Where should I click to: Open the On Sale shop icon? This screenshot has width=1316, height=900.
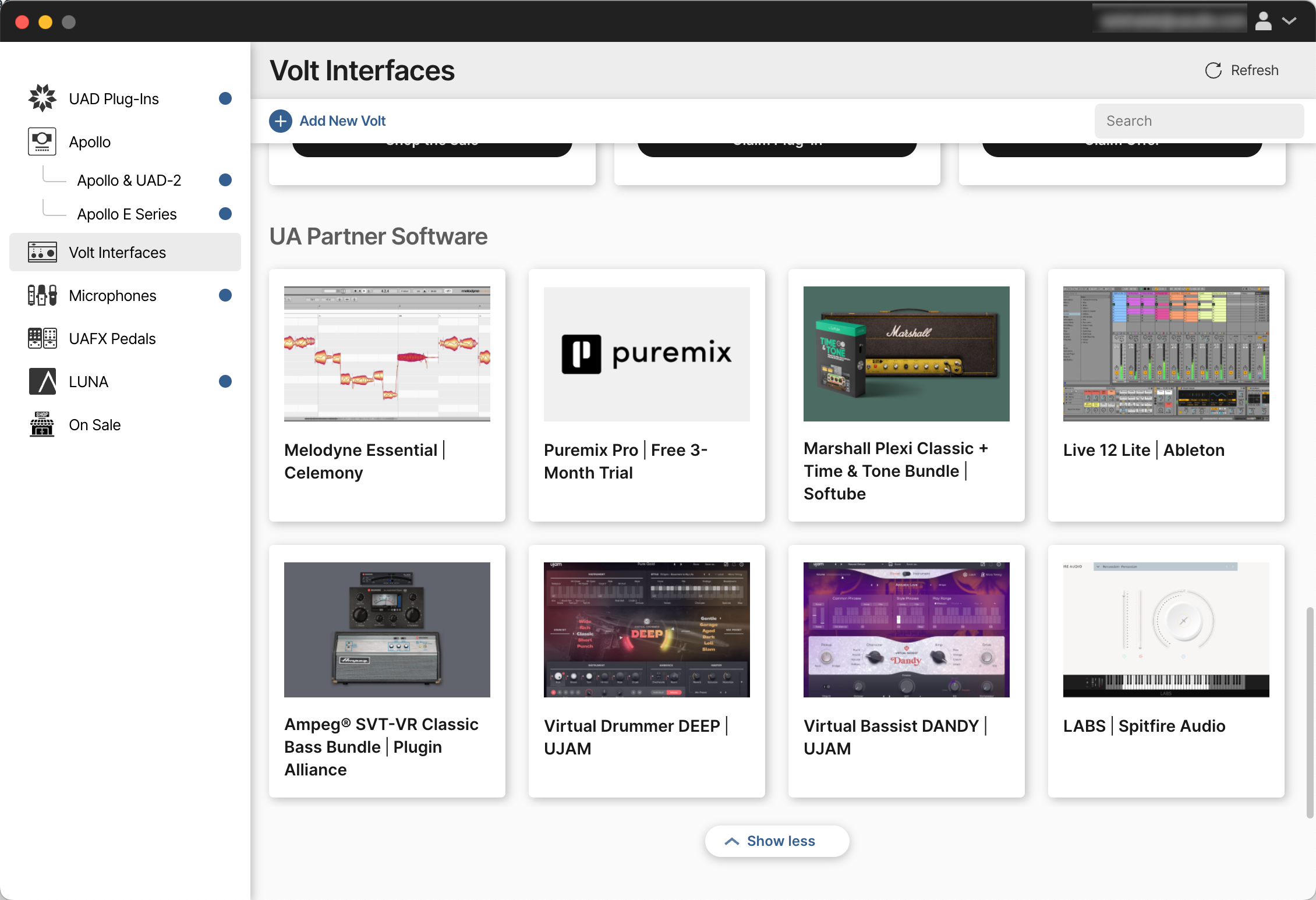coord(42,424)
